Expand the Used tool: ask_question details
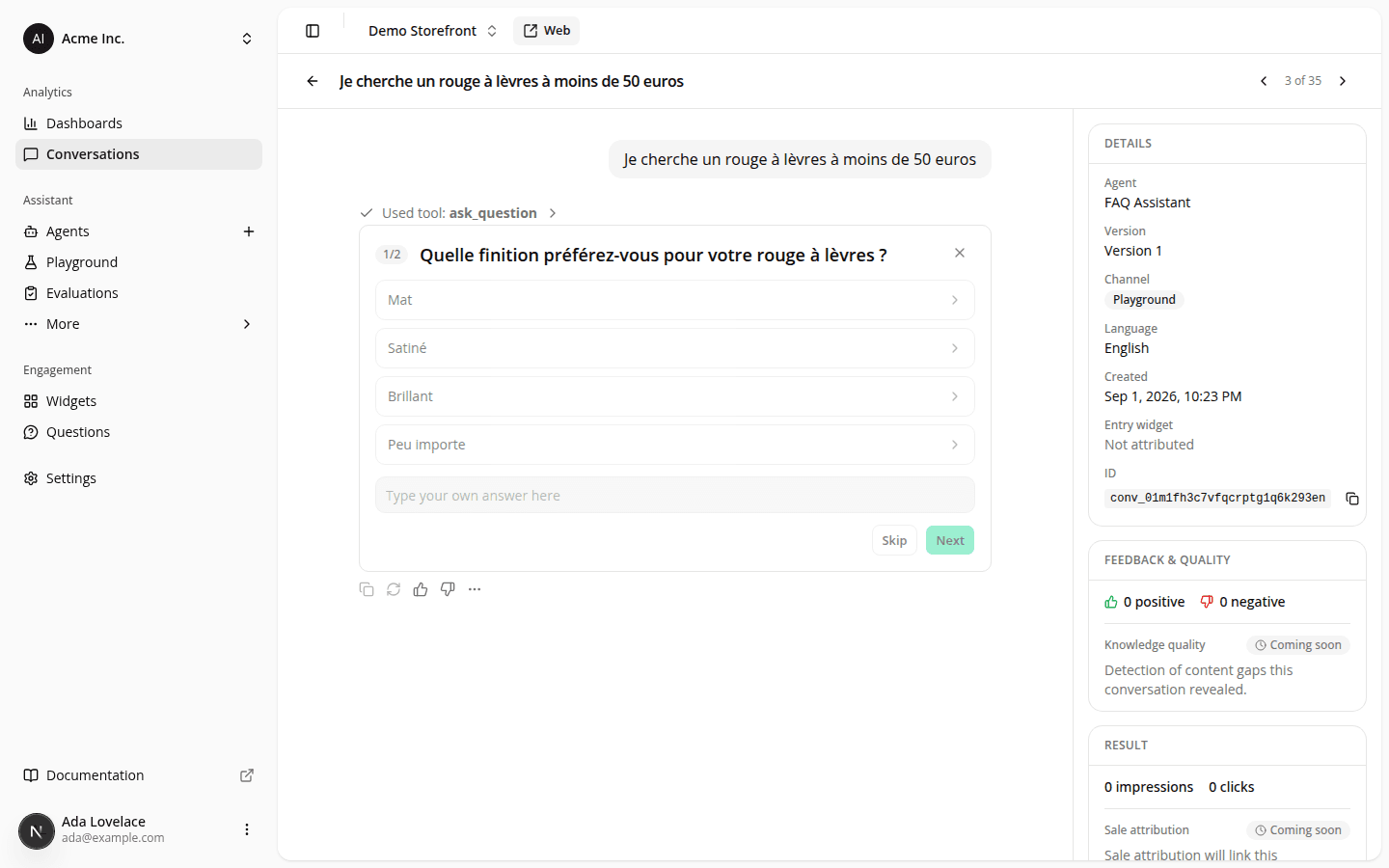The image size is (1389, 868). (x=458, y=213)
